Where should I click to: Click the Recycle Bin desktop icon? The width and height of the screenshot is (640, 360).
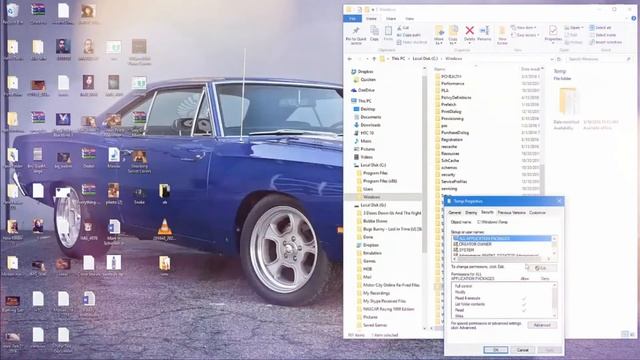click(x=13, y=13)
